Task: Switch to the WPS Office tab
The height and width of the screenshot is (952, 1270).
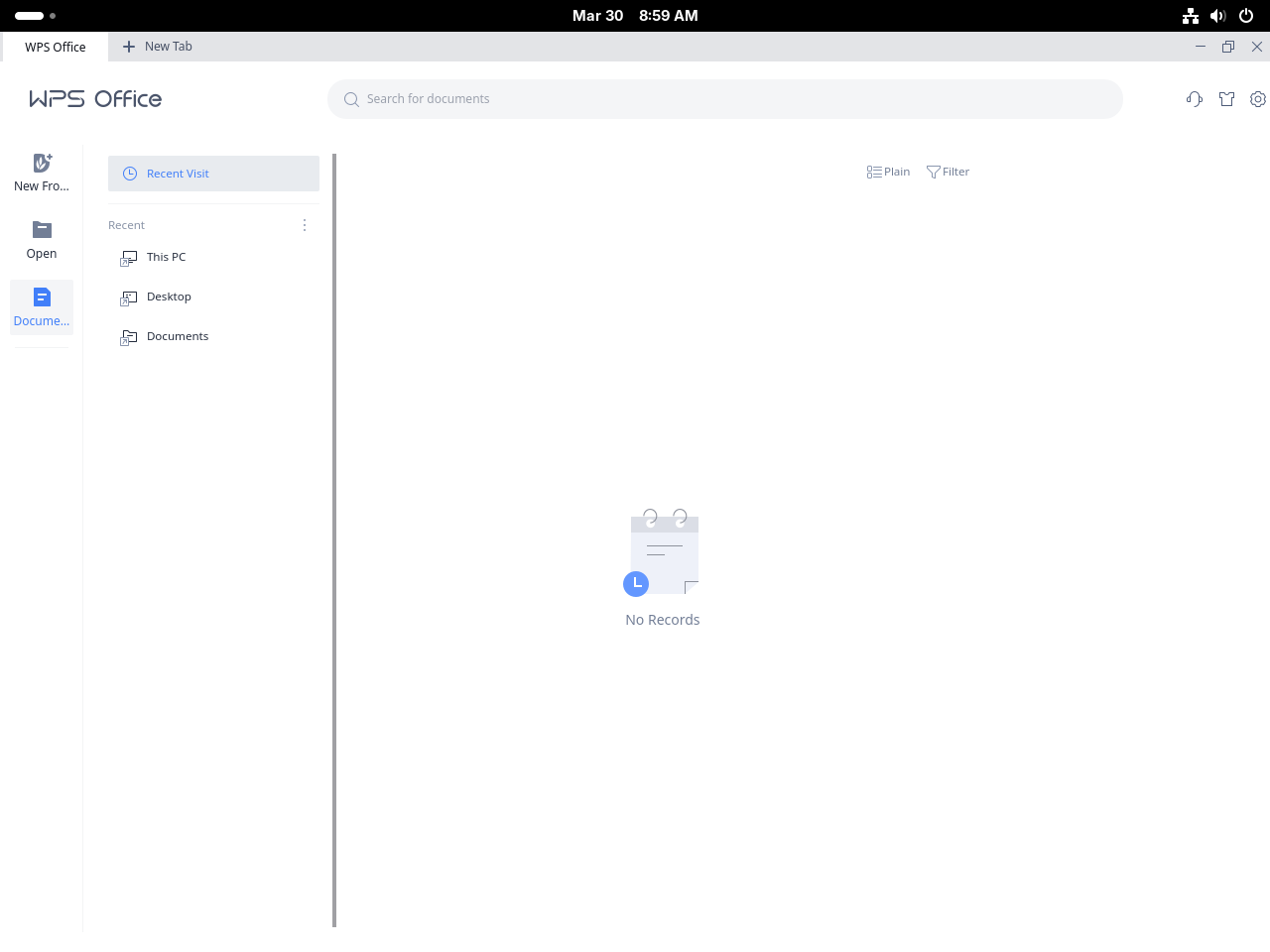Action: pyautogui.click(x=55, y=47)
